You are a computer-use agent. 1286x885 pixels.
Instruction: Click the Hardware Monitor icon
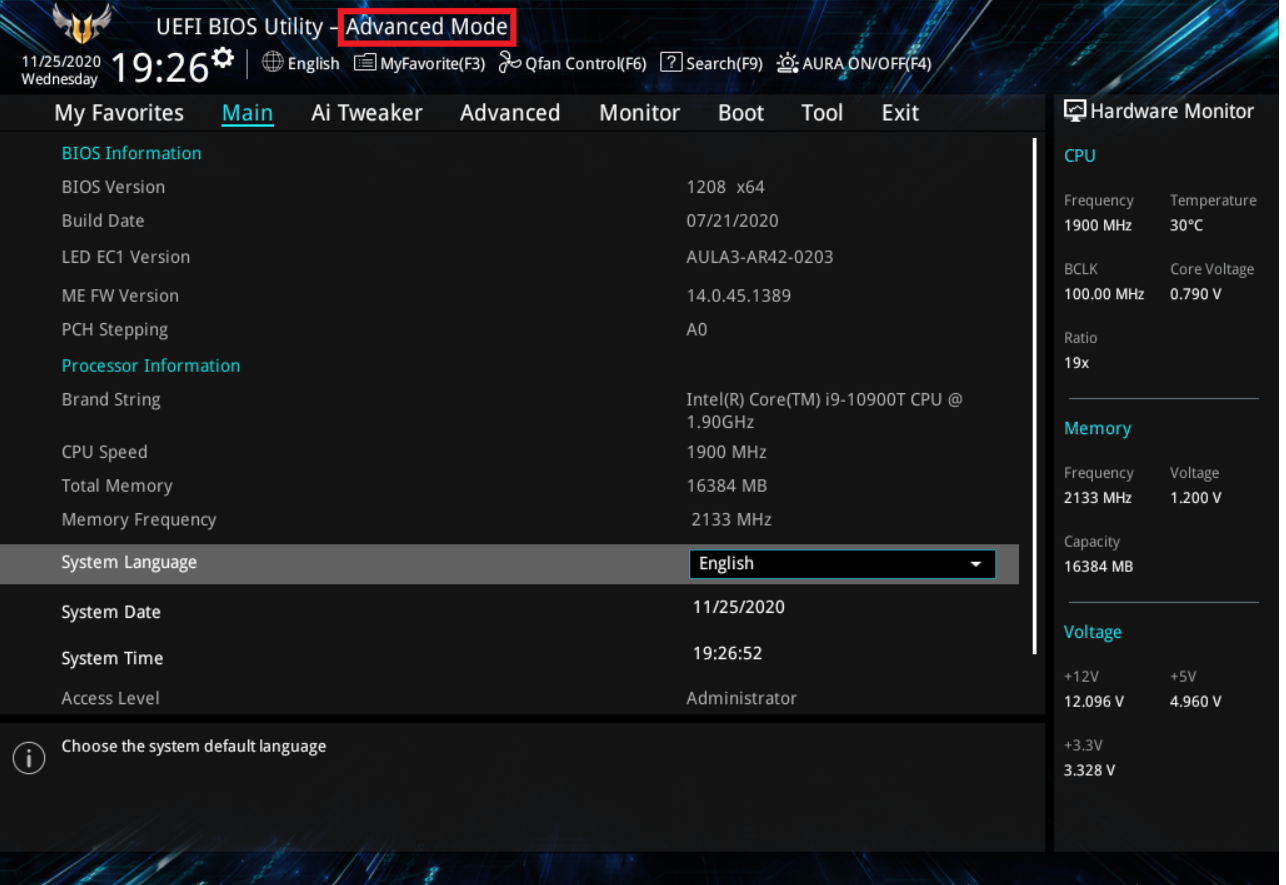point(1074,111)
